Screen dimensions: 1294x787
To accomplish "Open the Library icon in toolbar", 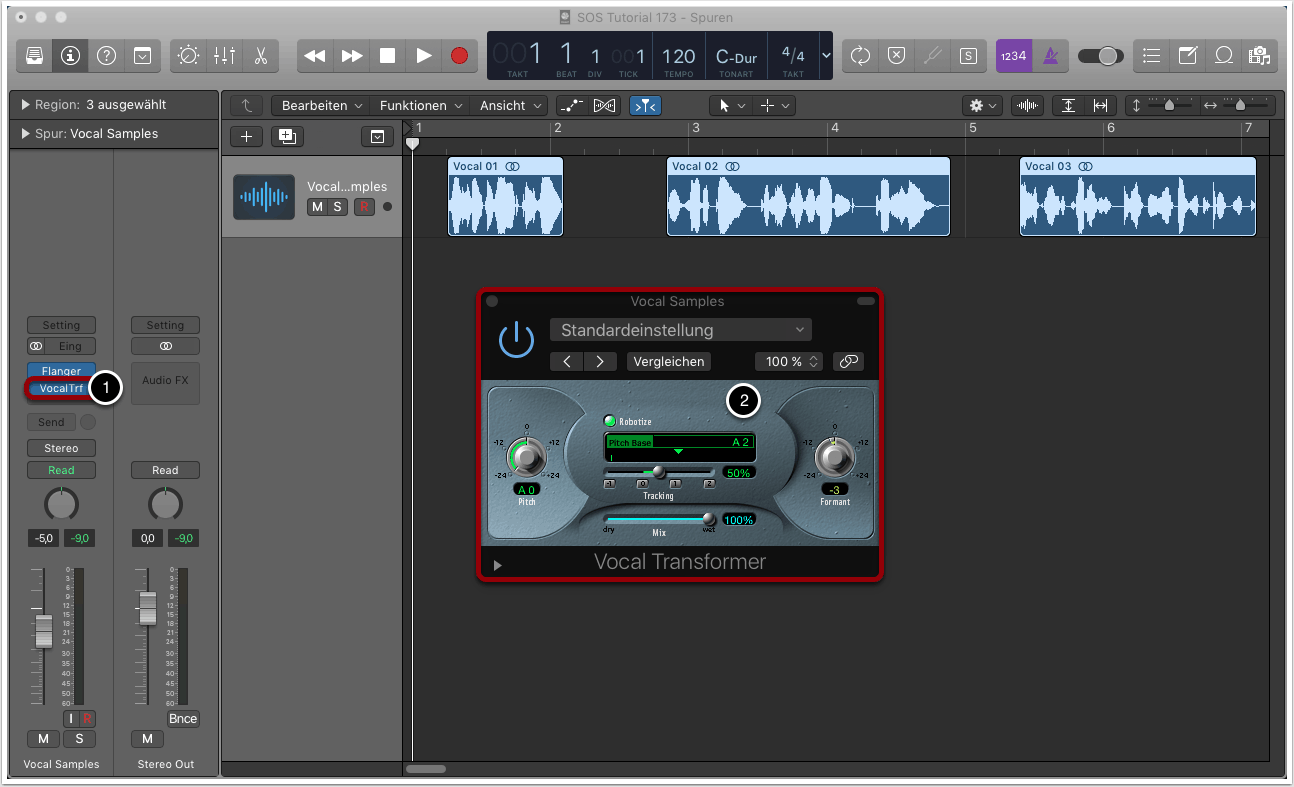I will (34, 56).
